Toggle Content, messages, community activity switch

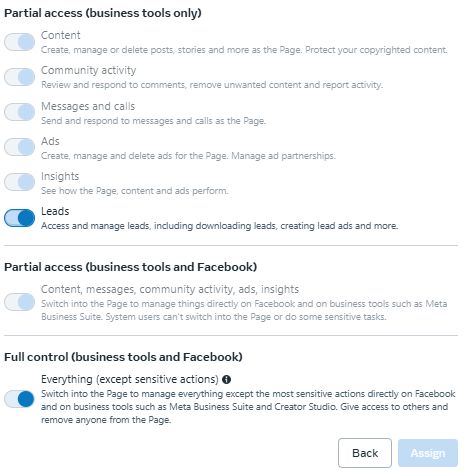coord(19,302)
